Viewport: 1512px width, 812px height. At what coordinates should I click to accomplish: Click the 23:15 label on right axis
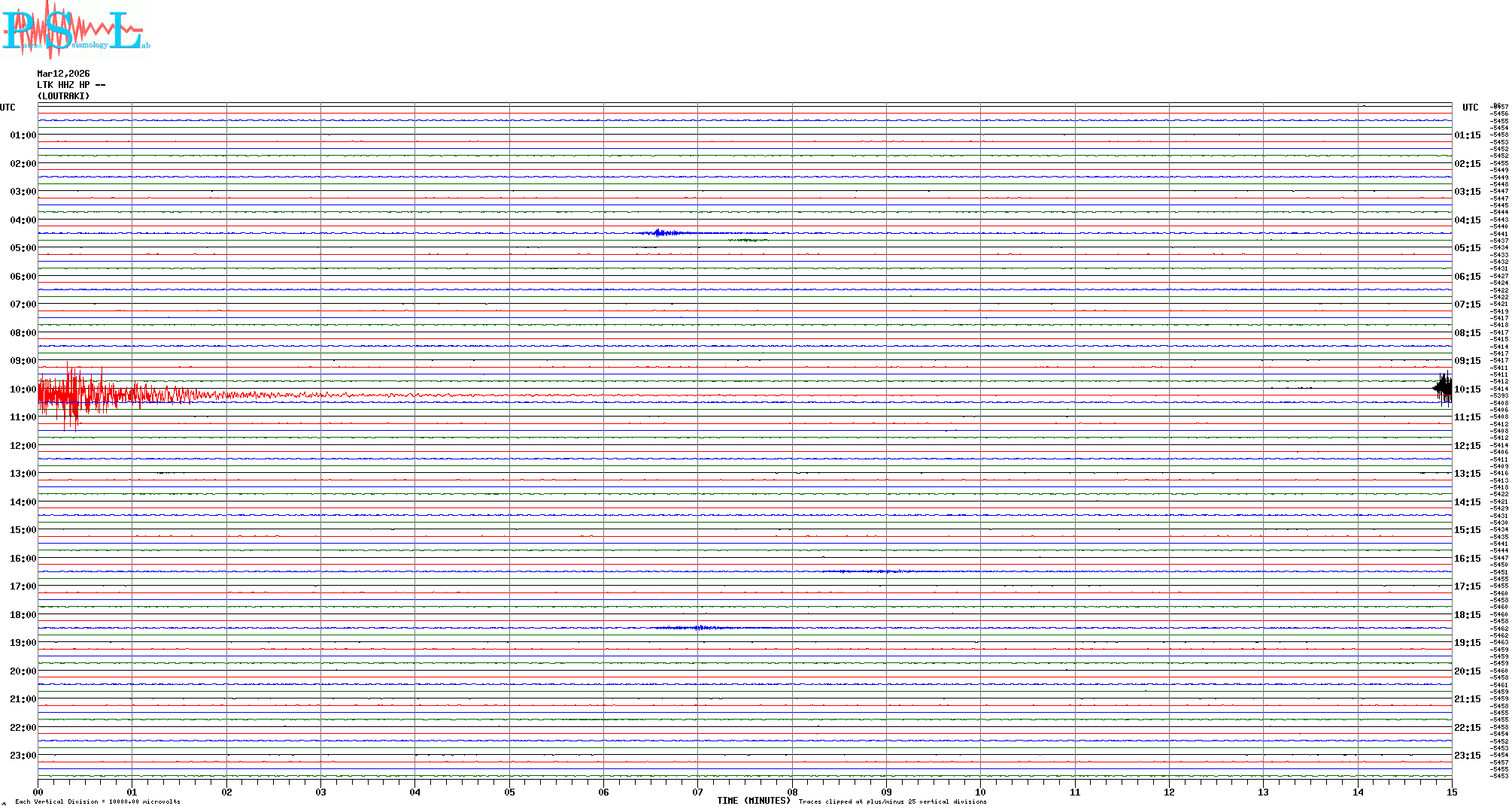coord(1467,756)
